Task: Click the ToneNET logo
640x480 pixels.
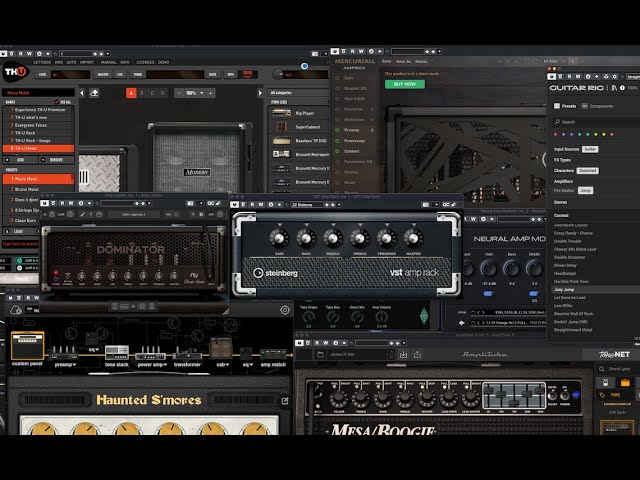Action: (x=614, y=354)
